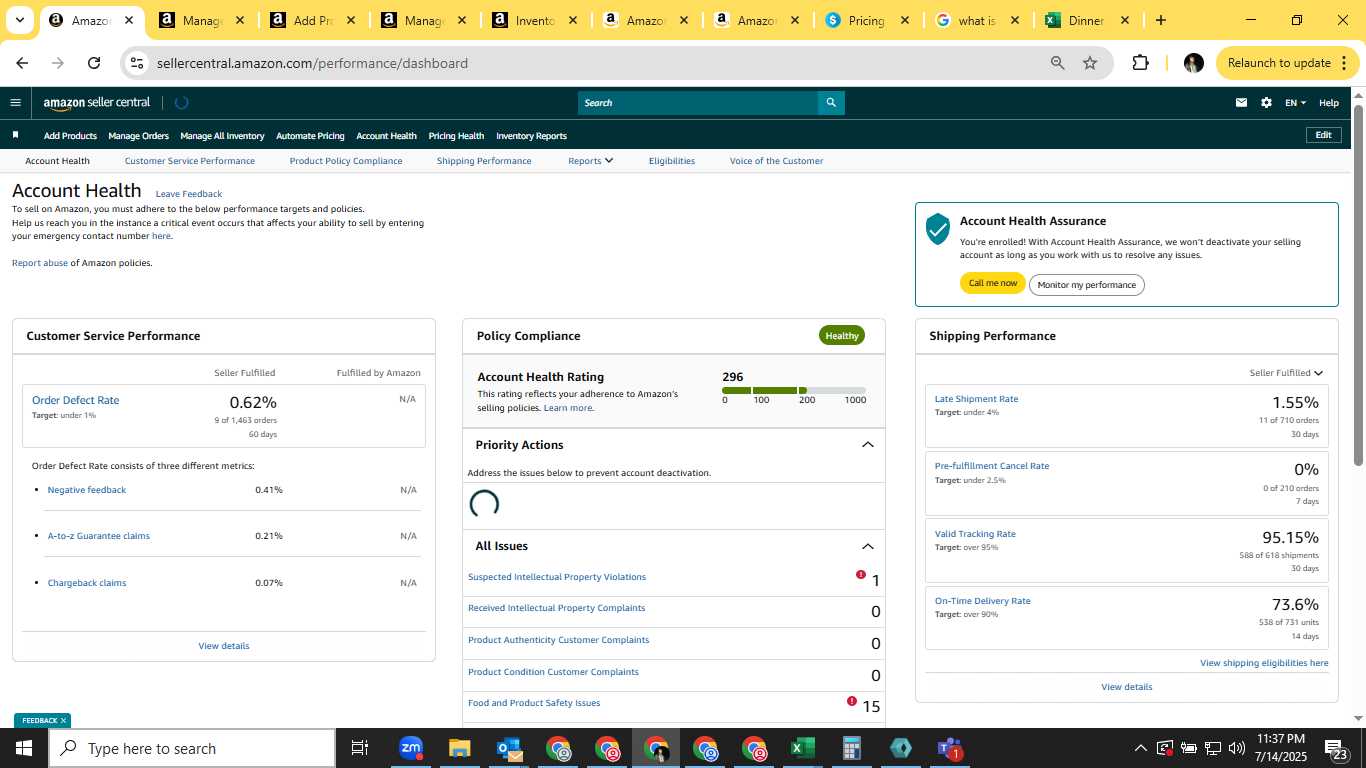Open Voice of the Customer sub-tab

776,160
